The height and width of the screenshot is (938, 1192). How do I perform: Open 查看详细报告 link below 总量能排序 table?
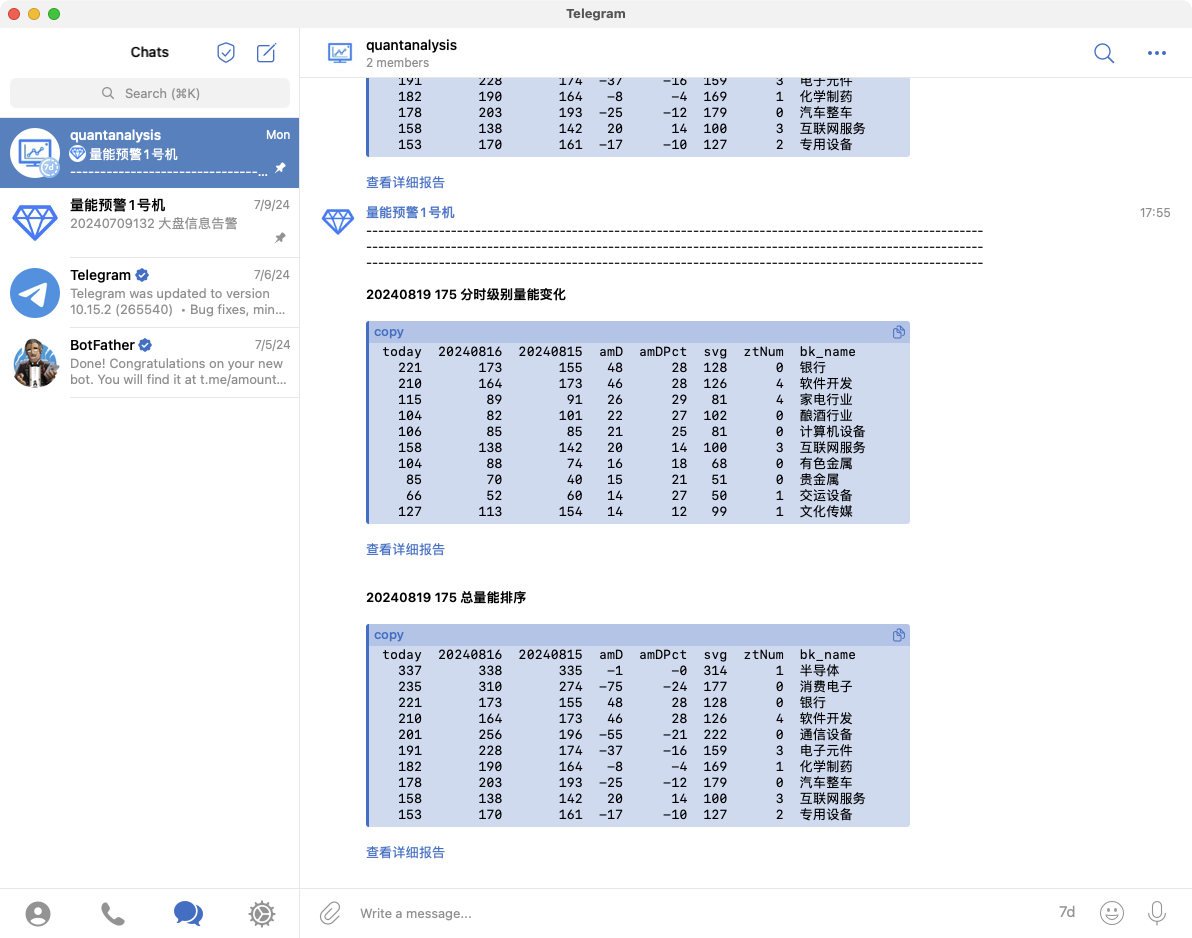point(405,853)
